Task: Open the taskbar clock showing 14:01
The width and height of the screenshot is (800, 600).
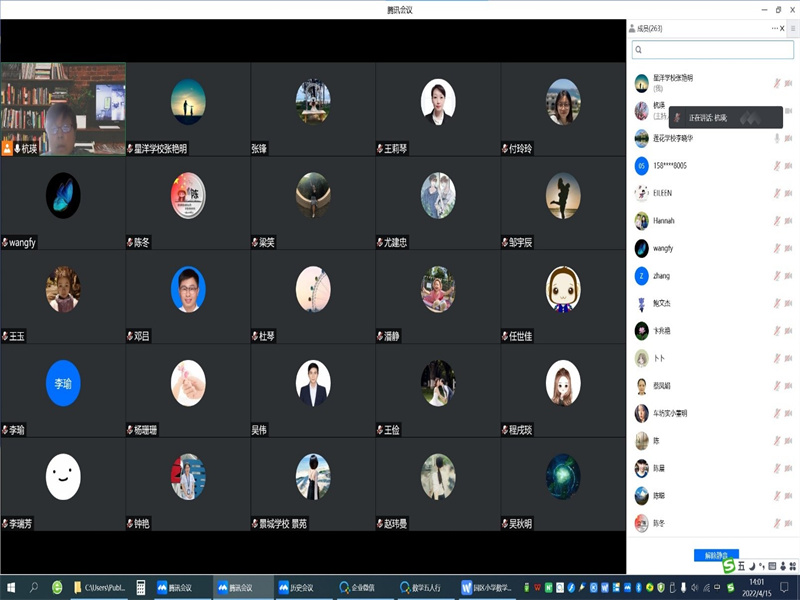Action: [x=757, y=588]
